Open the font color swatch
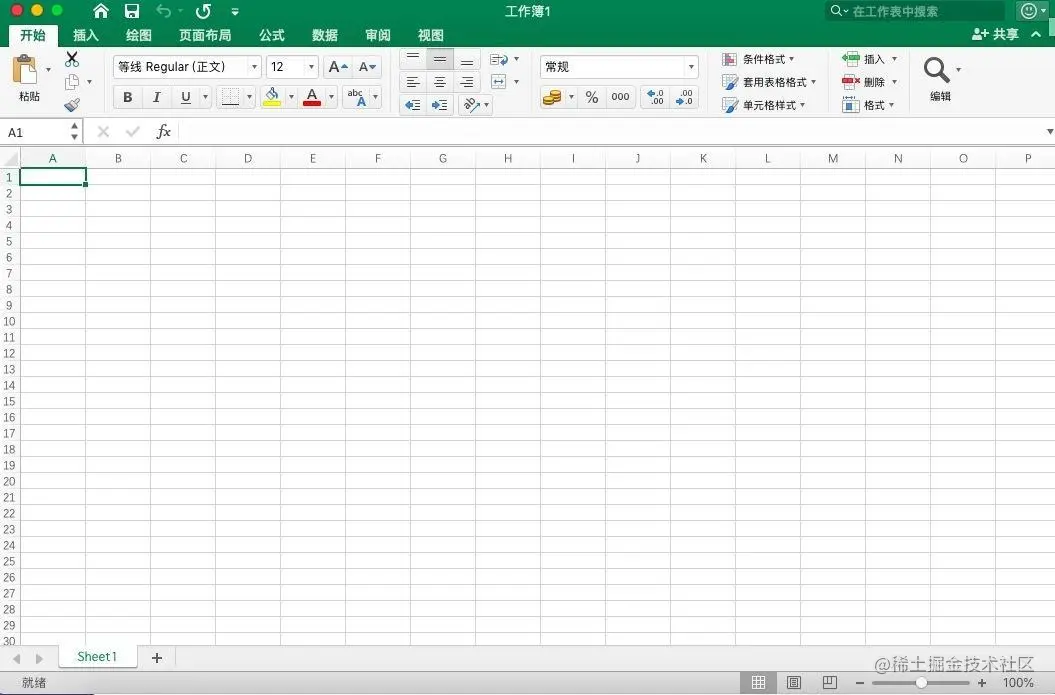 click(x=311, y=97)
